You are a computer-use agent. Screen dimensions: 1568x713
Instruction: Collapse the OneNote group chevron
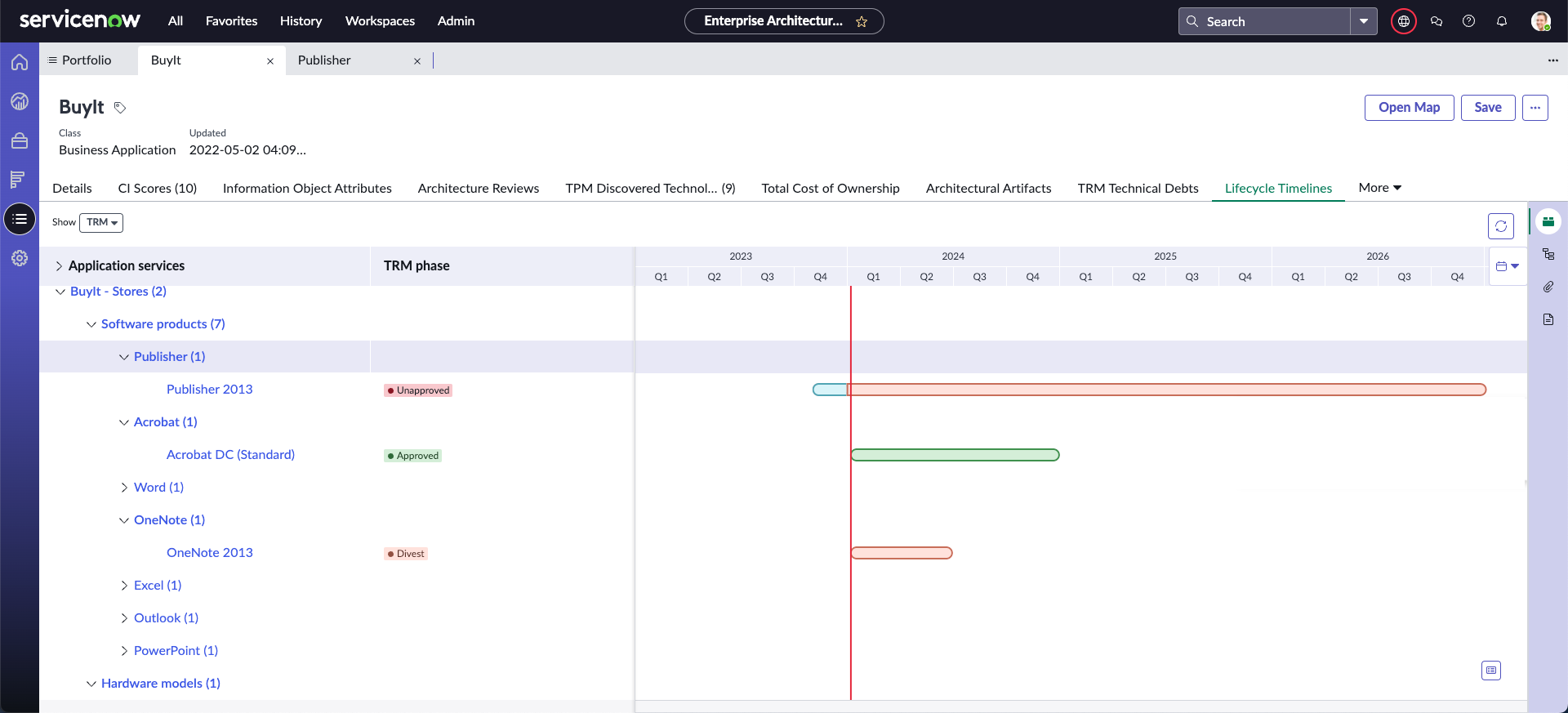pos(124,520)
